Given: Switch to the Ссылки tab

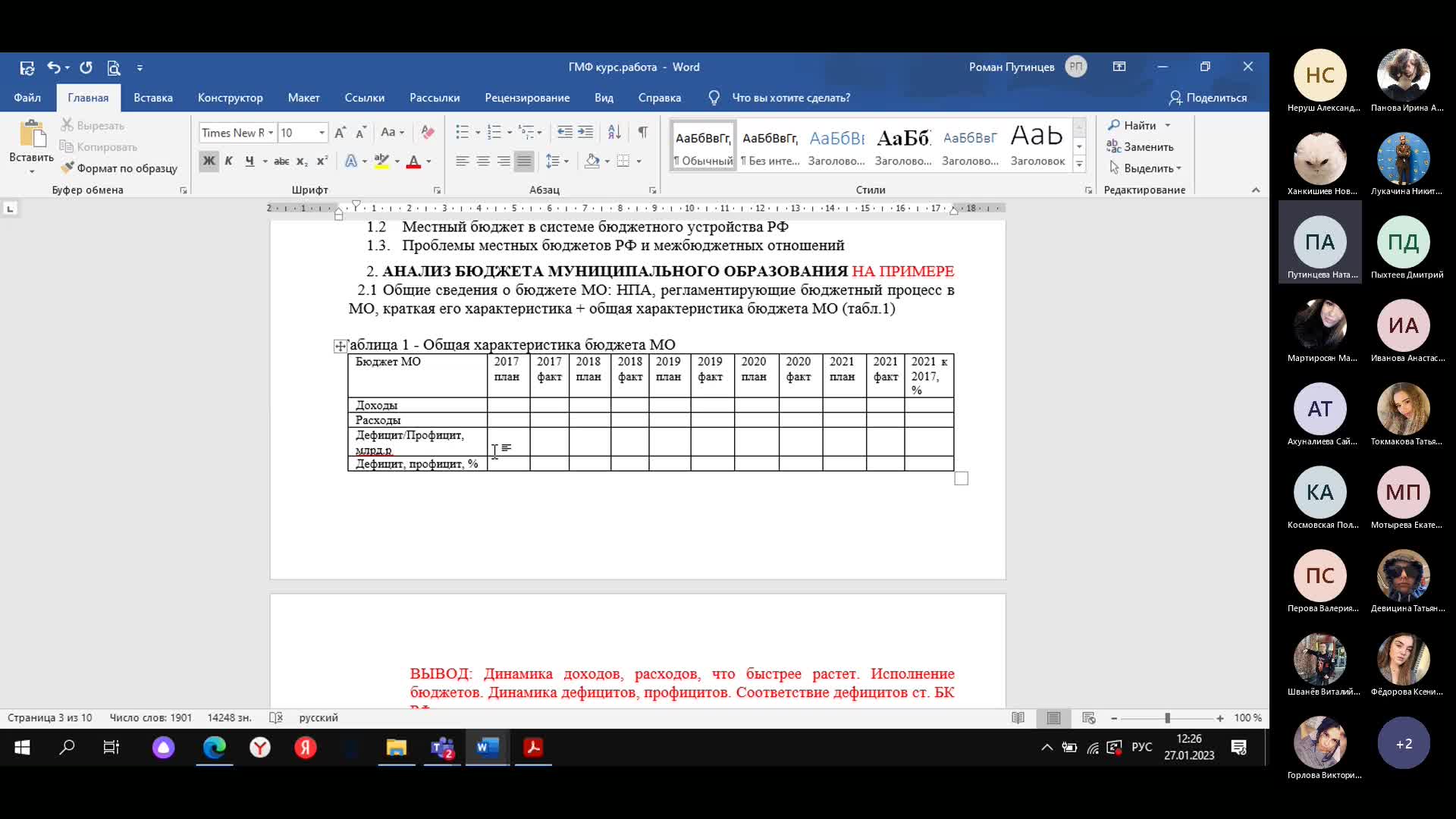Looking at the screenshot, I should tap(364, 98).
